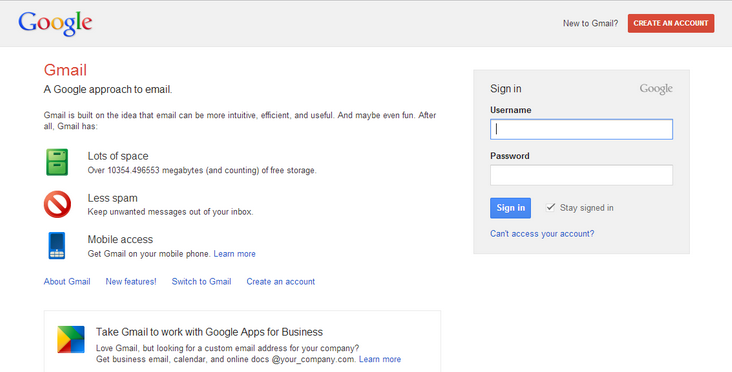Open the Can't access your account link

542,233
